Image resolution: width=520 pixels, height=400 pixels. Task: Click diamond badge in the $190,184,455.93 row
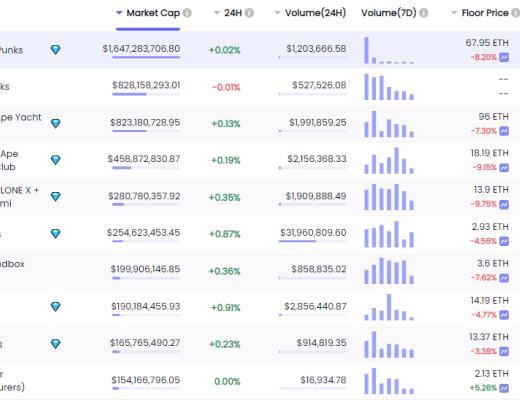point(56,306)
